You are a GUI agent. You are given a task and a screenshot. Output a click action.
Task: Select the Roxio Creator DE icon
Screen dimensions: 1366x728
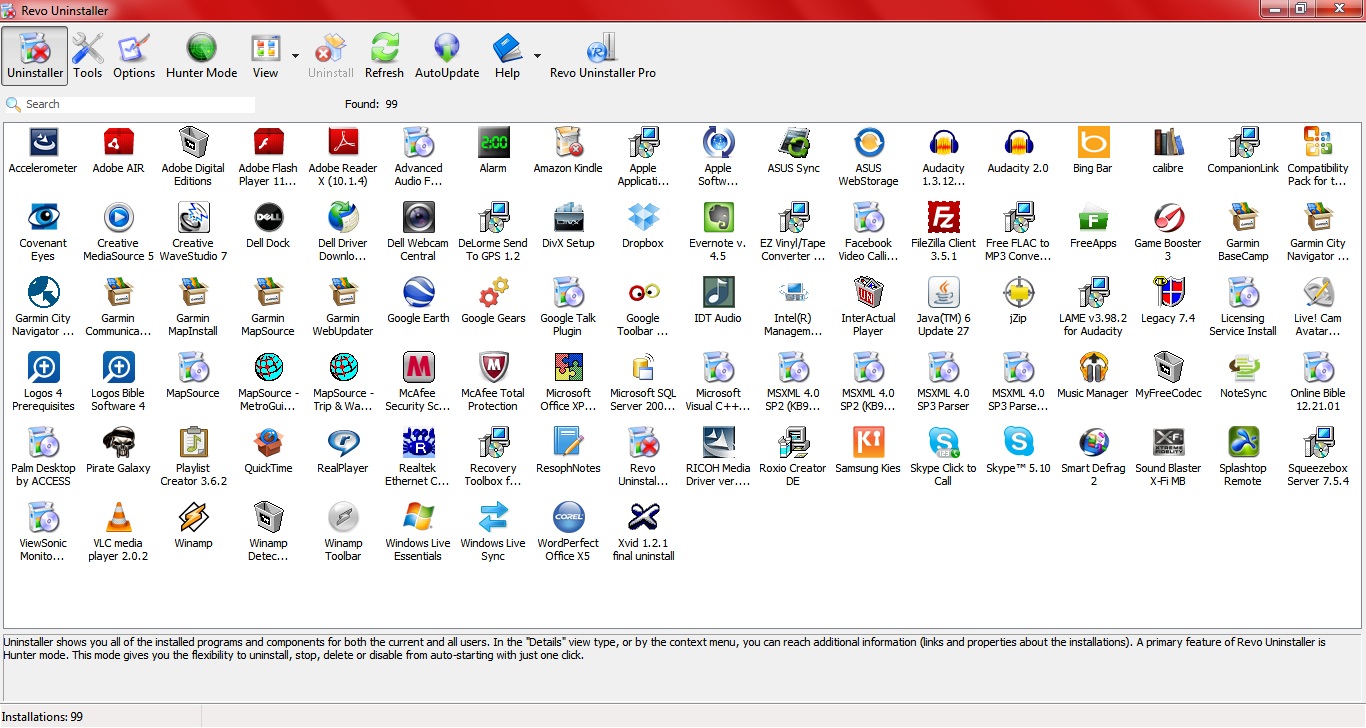point(793,443)
